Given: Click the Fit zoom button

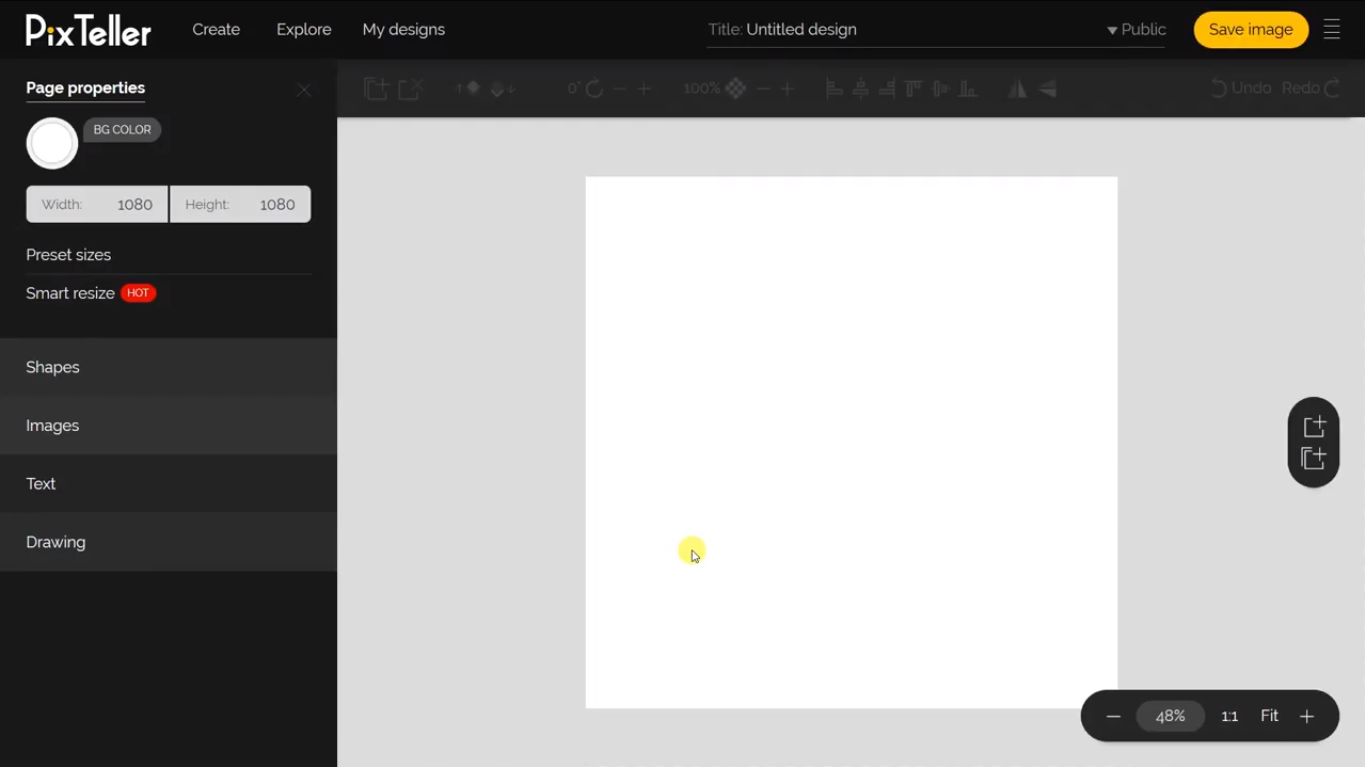Looking at the screenshot, I should click(x=1269, y=716).
